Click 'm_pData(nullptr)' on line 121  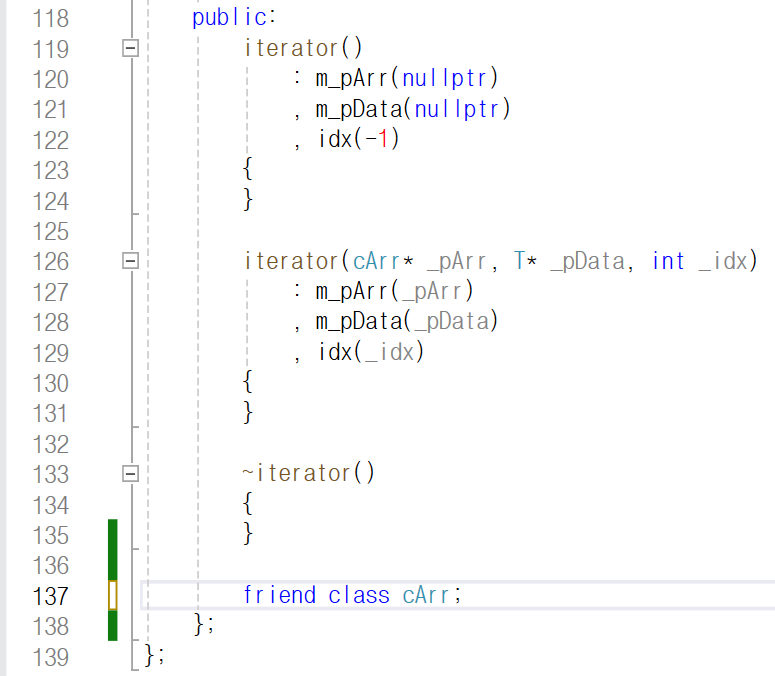click(413, 109)
